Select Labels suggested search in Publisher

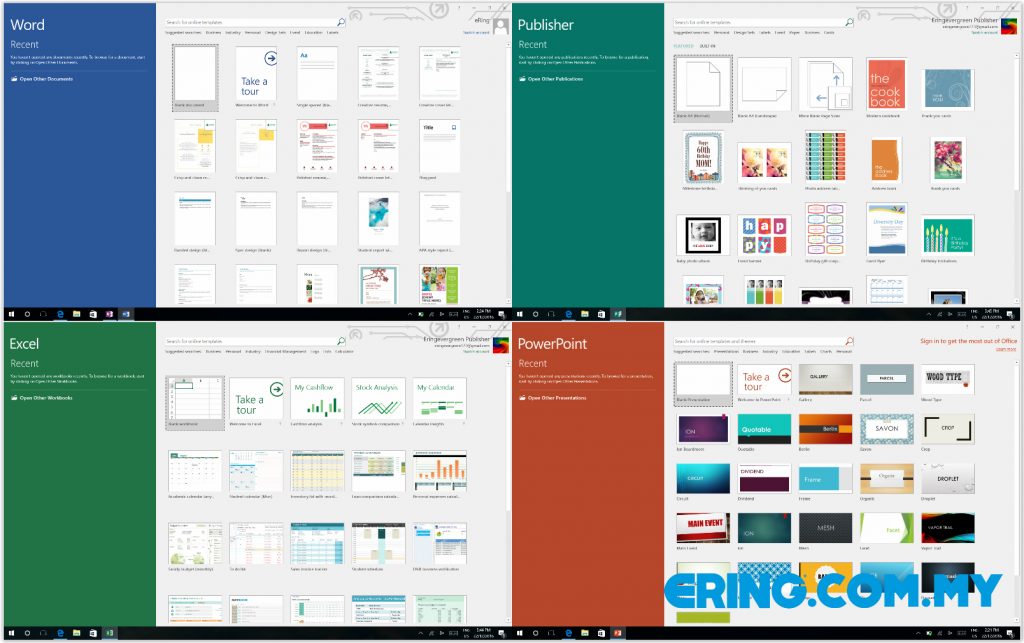(x=763, y=32)
